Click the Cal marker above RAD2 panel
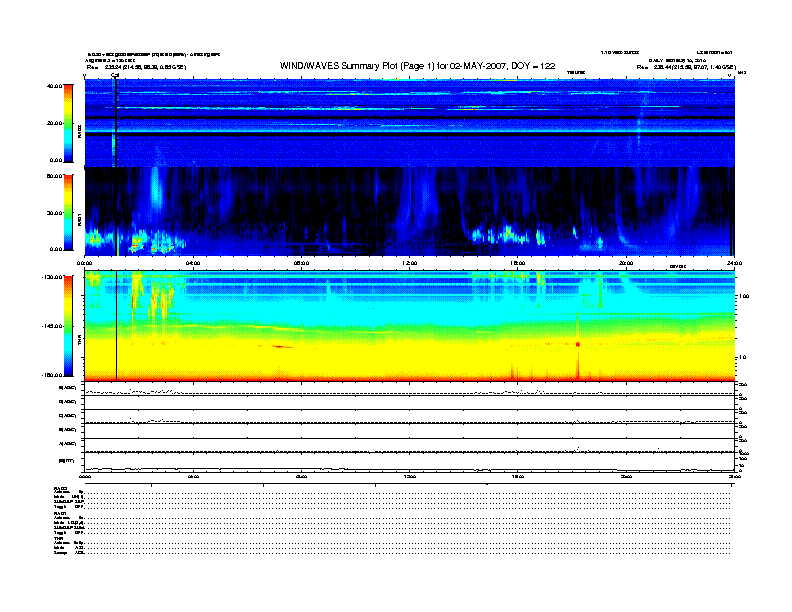The width and height of the screenshot is (792, 612). coord(115,75)
